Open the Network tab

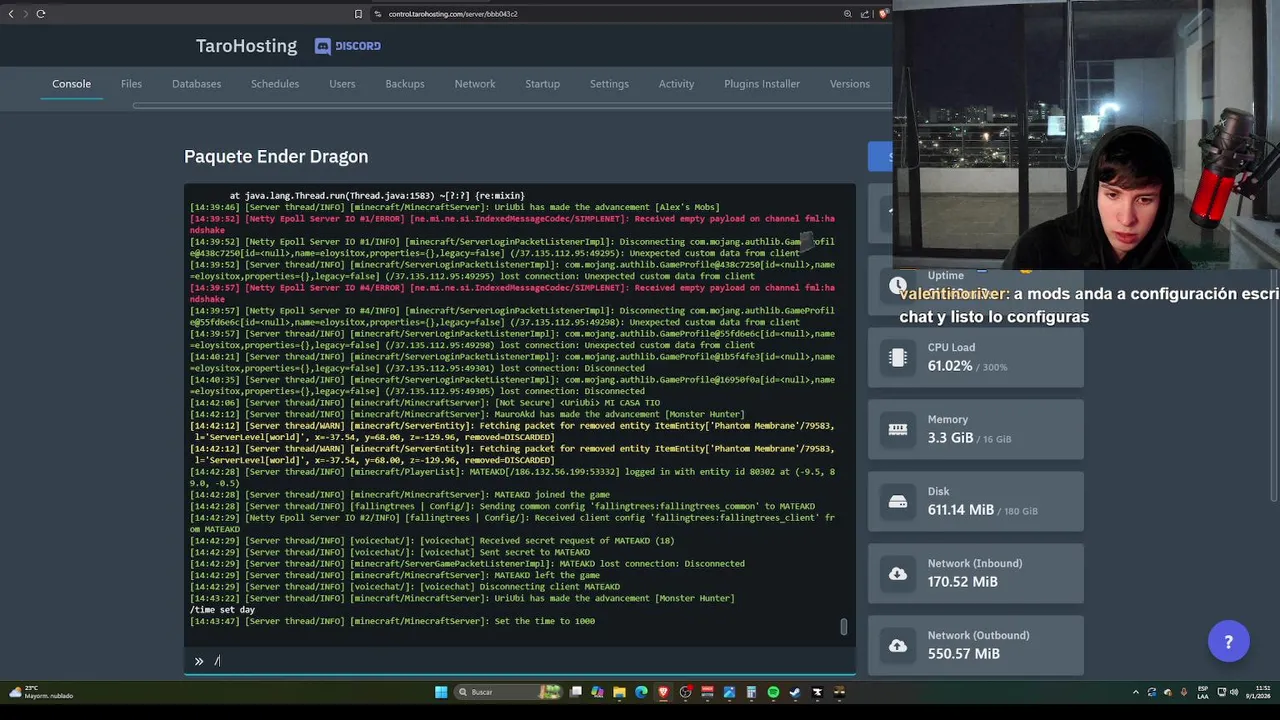click(475, 84)
